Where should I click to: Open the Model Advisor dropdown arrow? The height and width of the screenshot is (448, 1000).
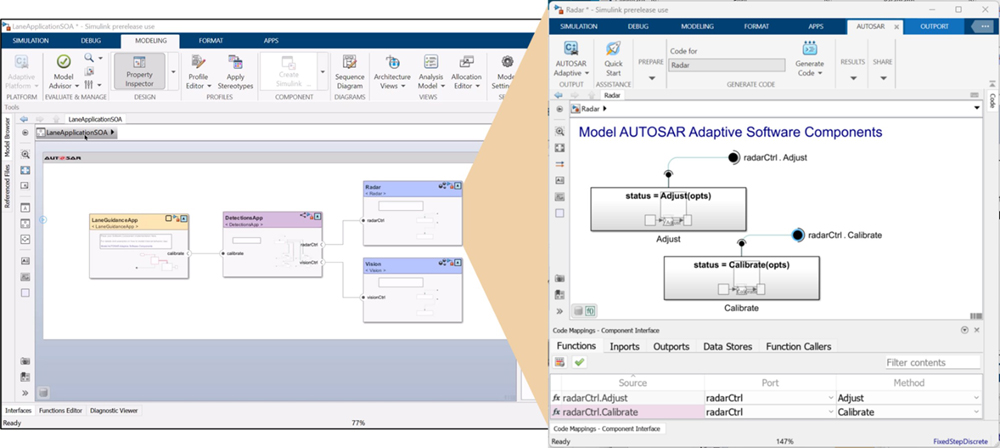(77, 86)
